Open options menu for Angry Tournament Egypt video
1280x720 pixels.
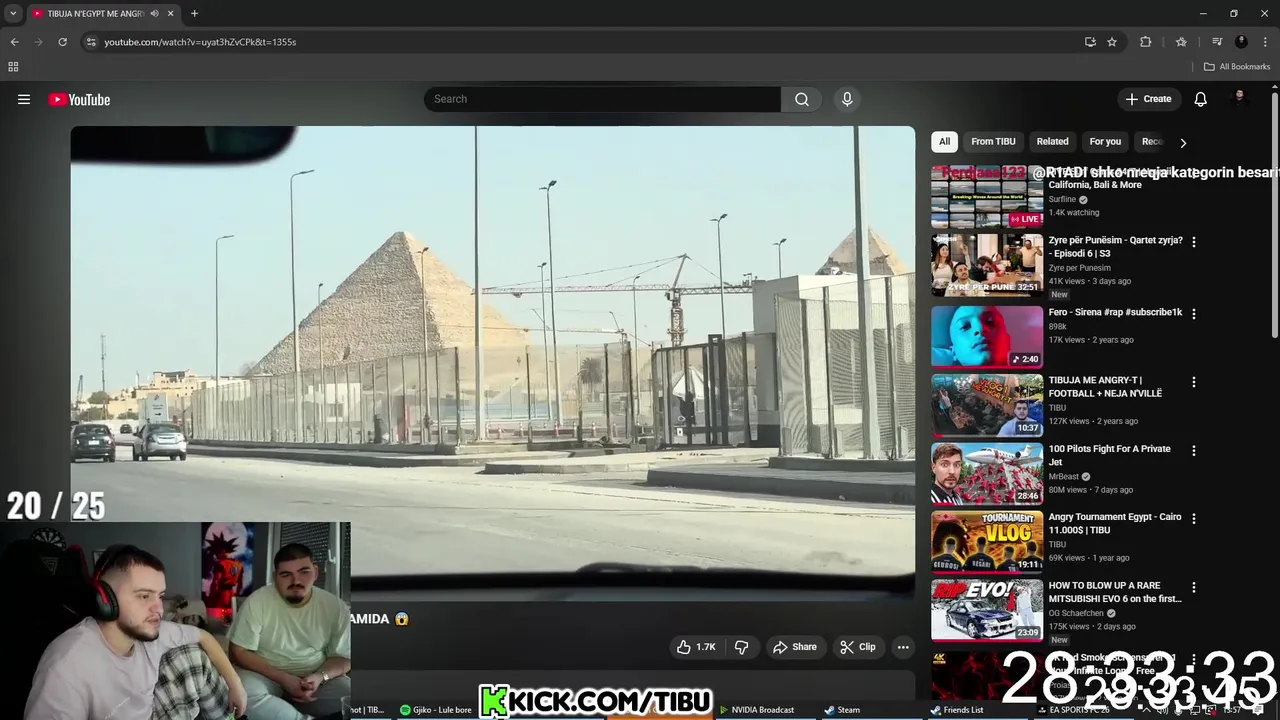point(1193,518)
